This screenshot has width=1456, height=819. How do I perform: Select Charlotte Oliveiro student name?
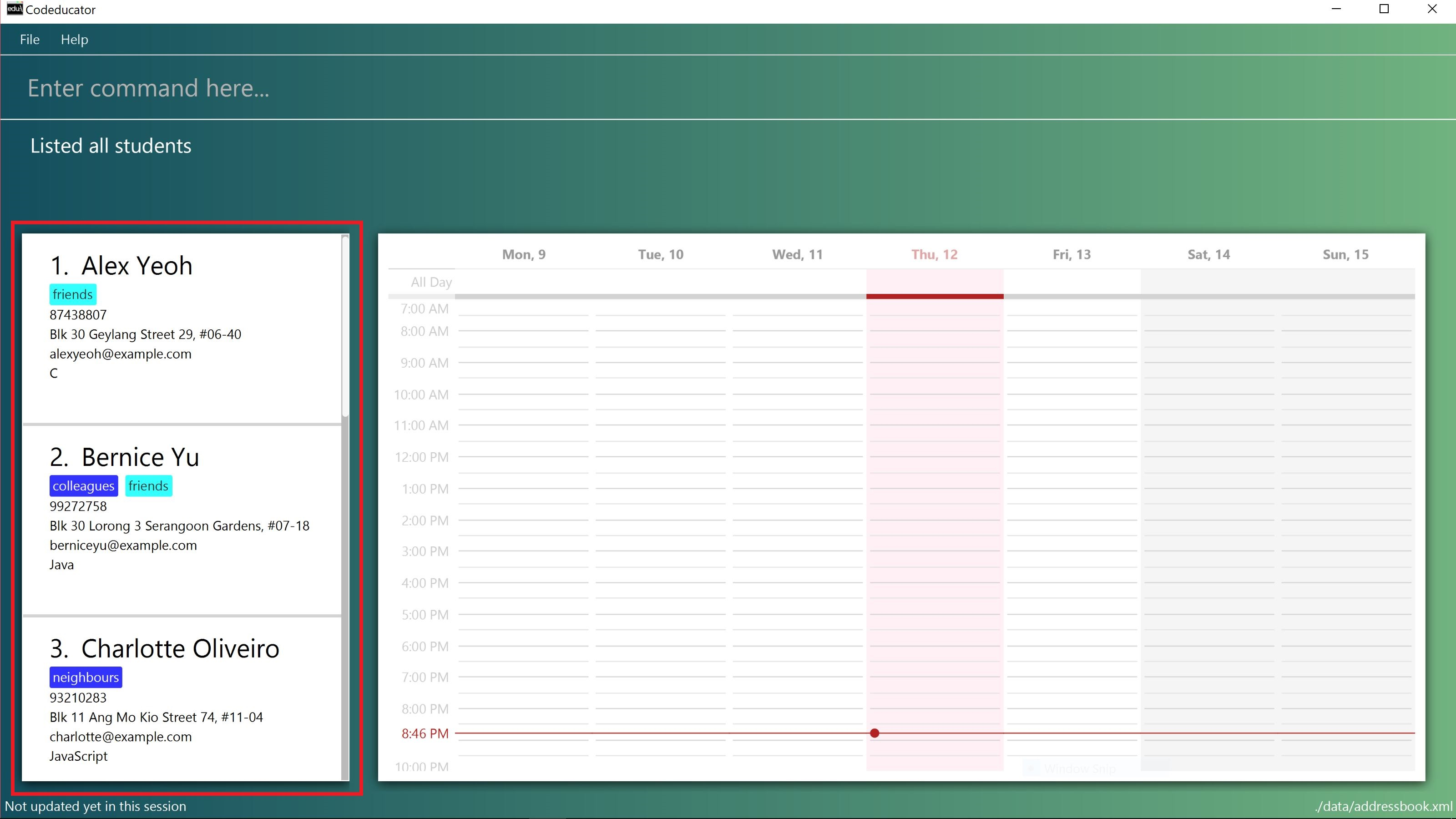[180, 648]
